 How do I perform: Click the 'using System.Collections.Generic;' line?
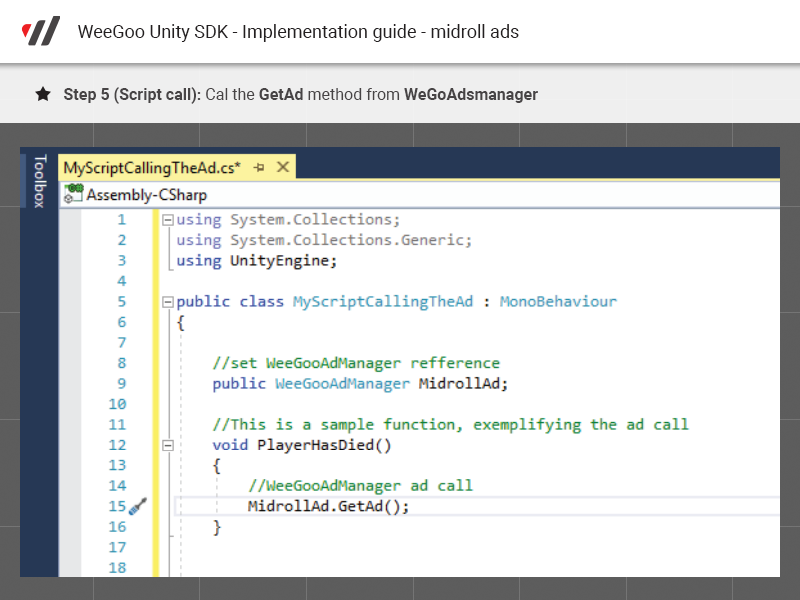pyautogui.click(x=324, y=240)
